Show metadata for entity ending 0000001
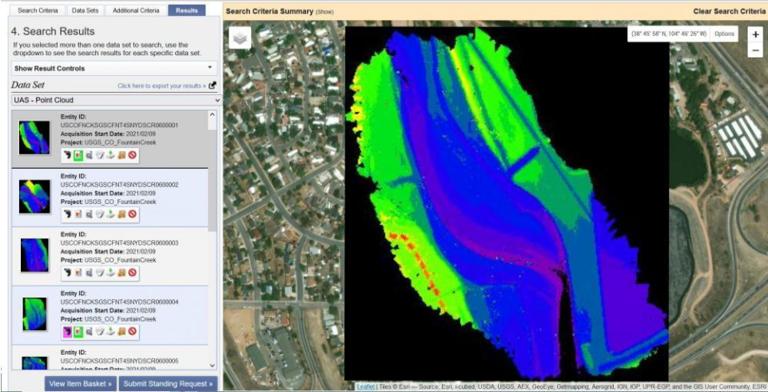Viewport: 768px width, 392px height. point(99,155)
